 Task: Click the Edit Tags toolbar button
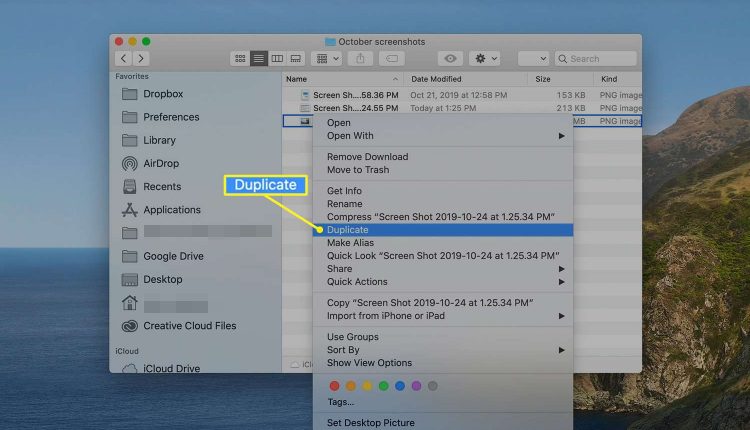click(x=392, y=58)
